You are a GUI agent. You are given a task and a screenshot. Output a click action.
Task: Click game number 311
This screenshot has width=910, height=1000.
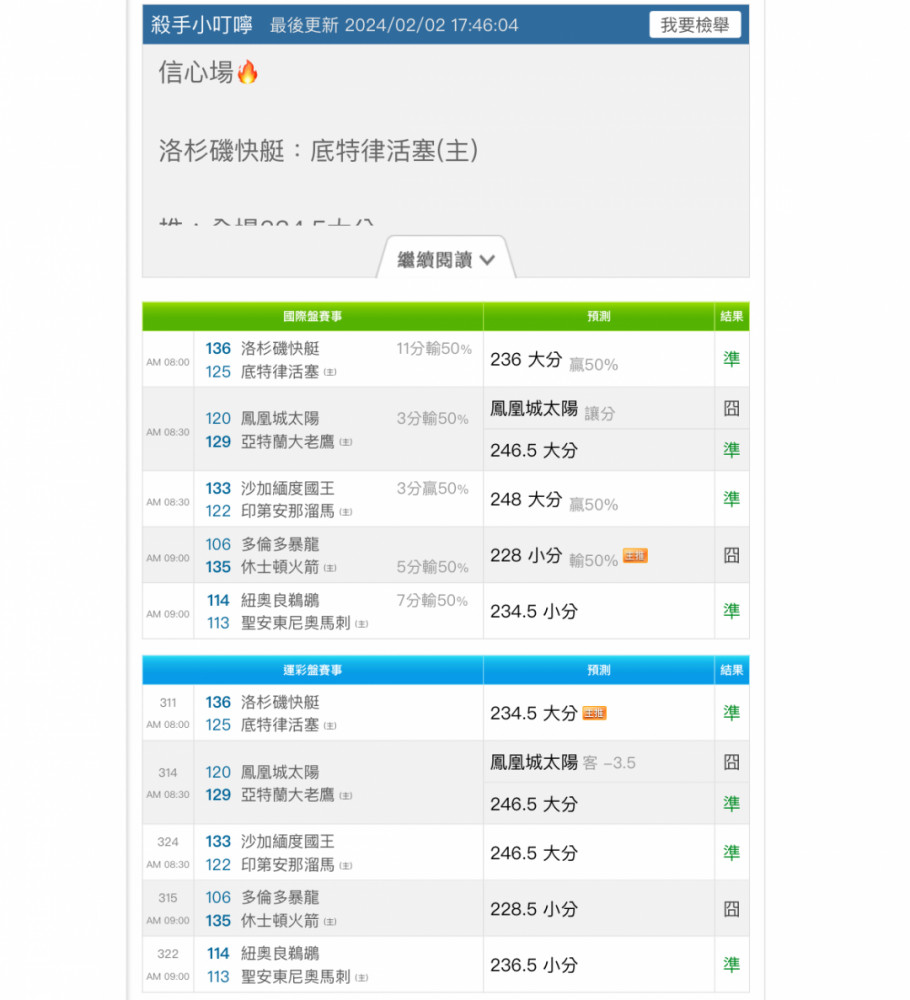(x=168, y=703)
